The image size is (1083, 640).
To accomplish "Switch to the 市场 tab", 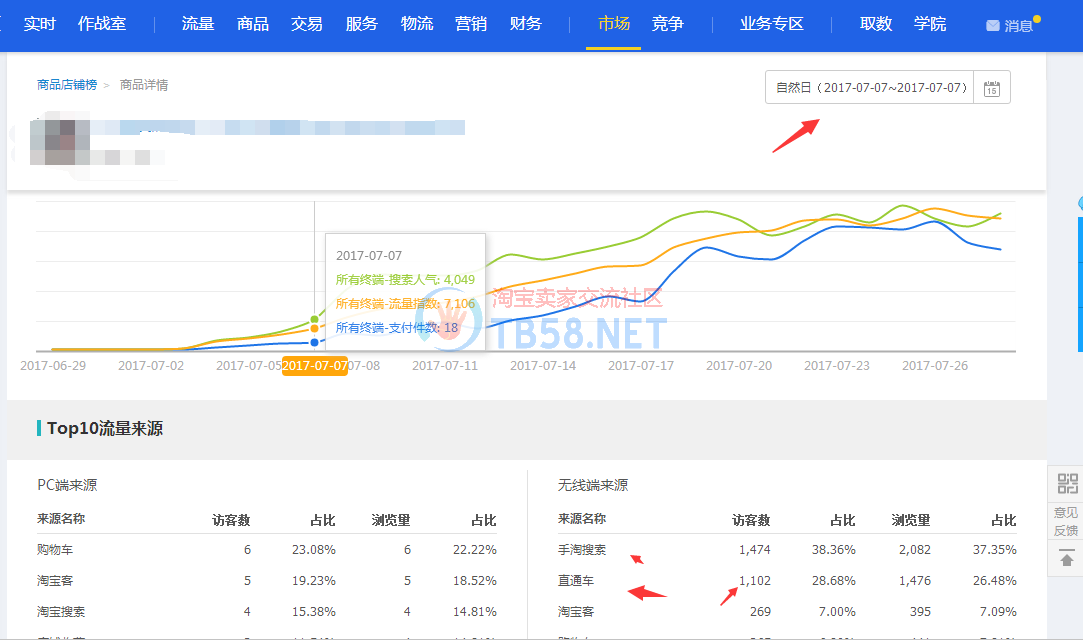I will (x=613, y=24).
